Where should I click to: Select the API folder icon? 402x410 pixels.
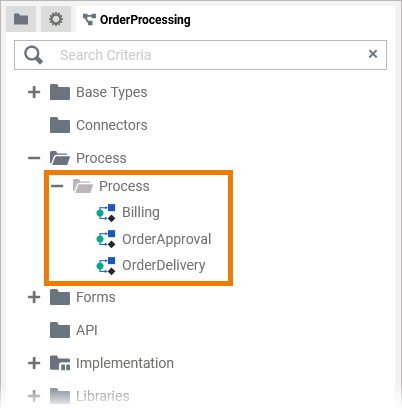(60, 330)
